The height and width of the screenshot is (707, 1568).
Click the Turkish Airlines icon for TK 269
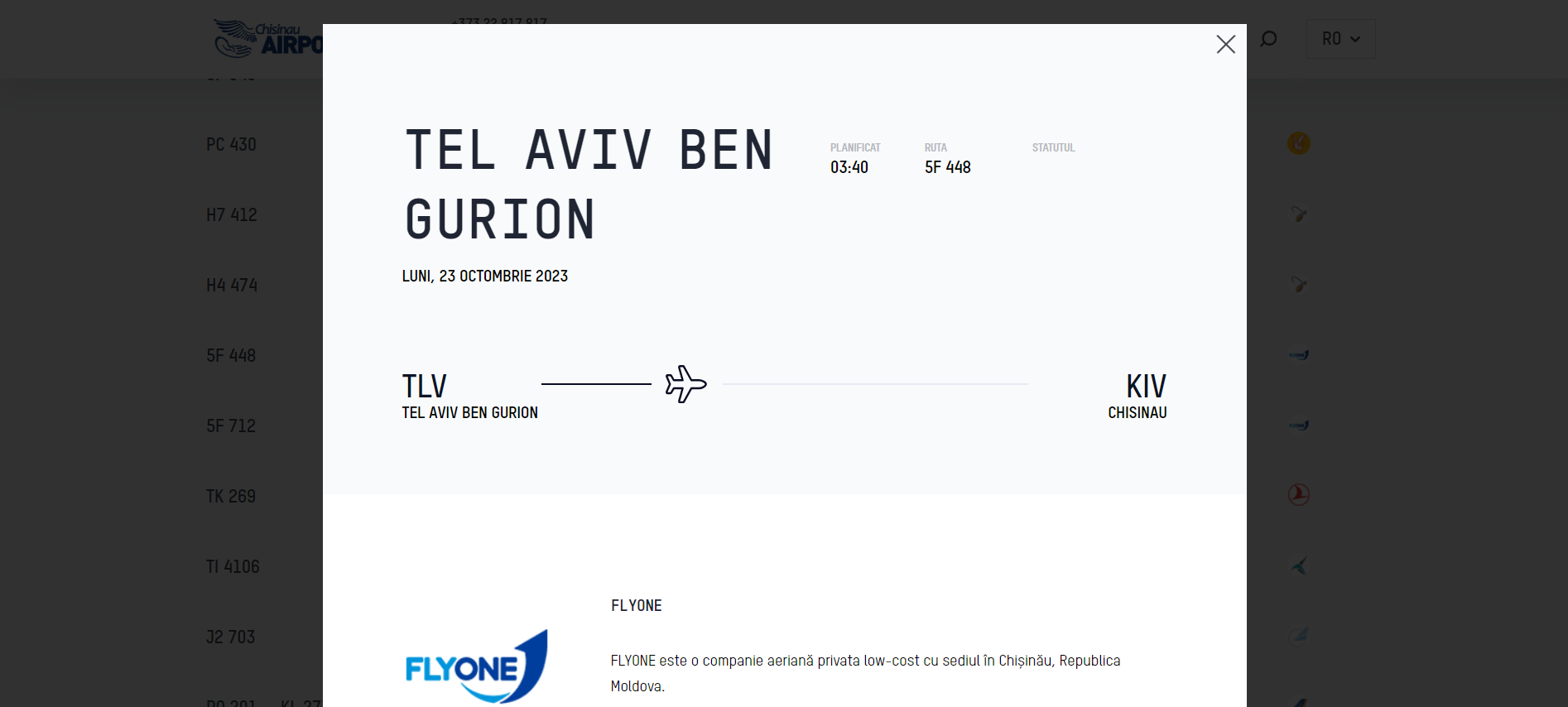click(x=1298, y=495)
